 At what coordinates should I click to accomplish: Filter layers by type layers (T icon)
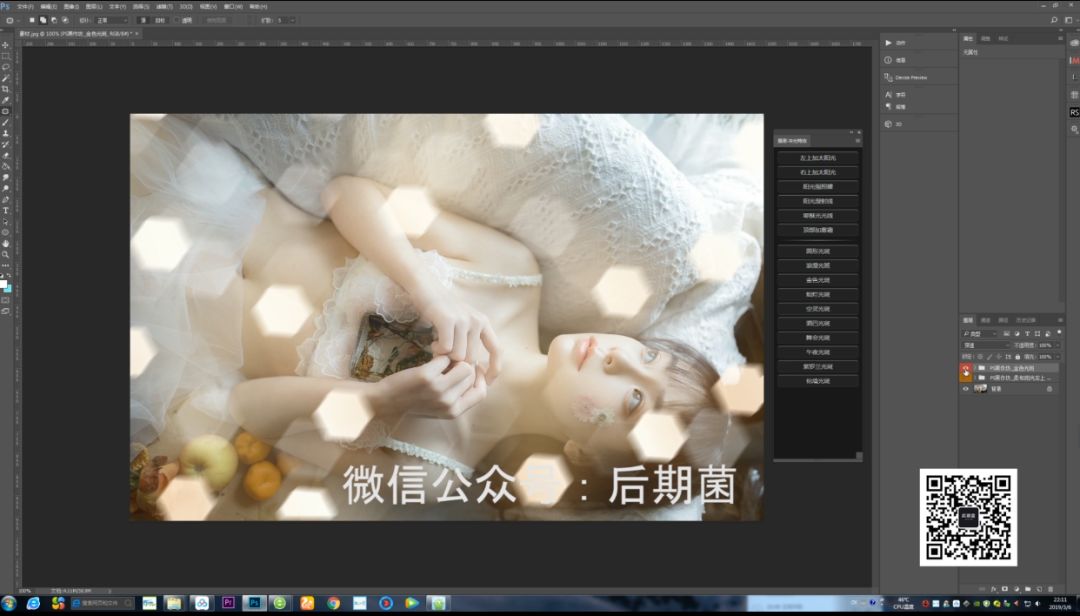tap(1027, 333)
